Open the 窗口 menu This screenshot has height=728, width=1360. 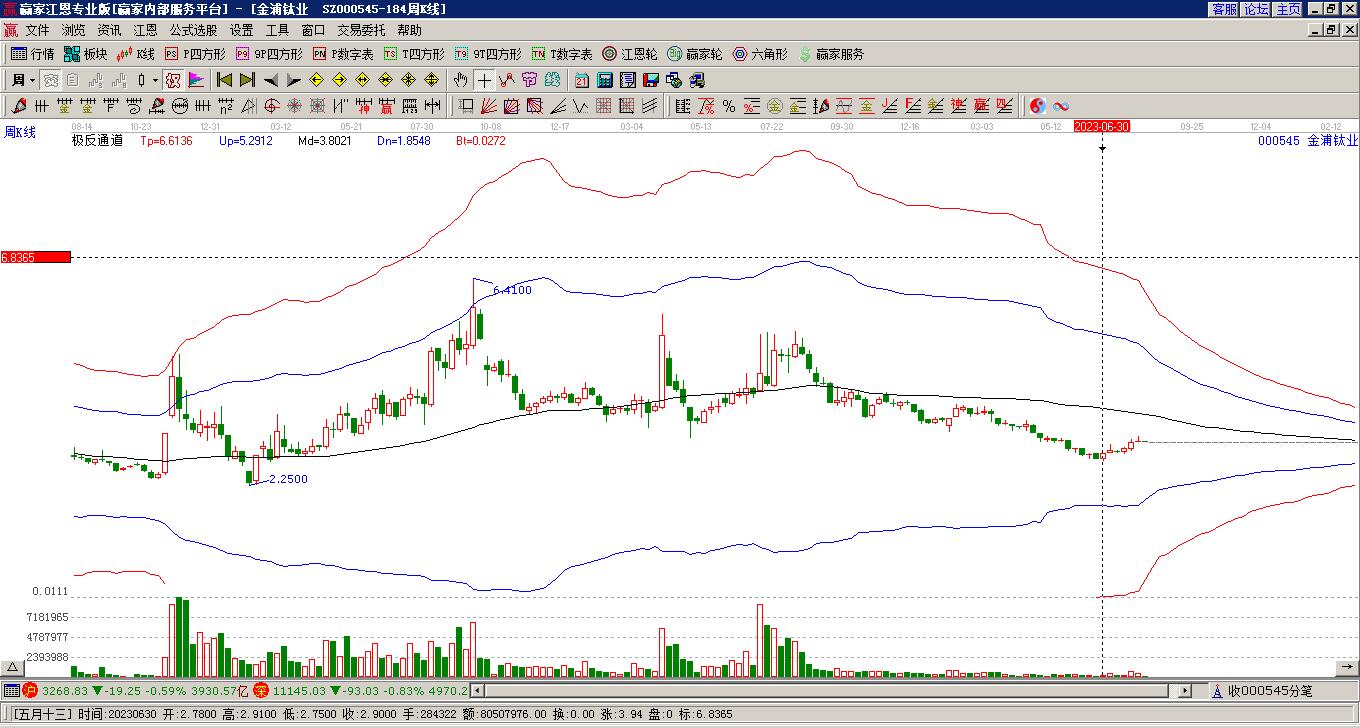click(313, 31)
